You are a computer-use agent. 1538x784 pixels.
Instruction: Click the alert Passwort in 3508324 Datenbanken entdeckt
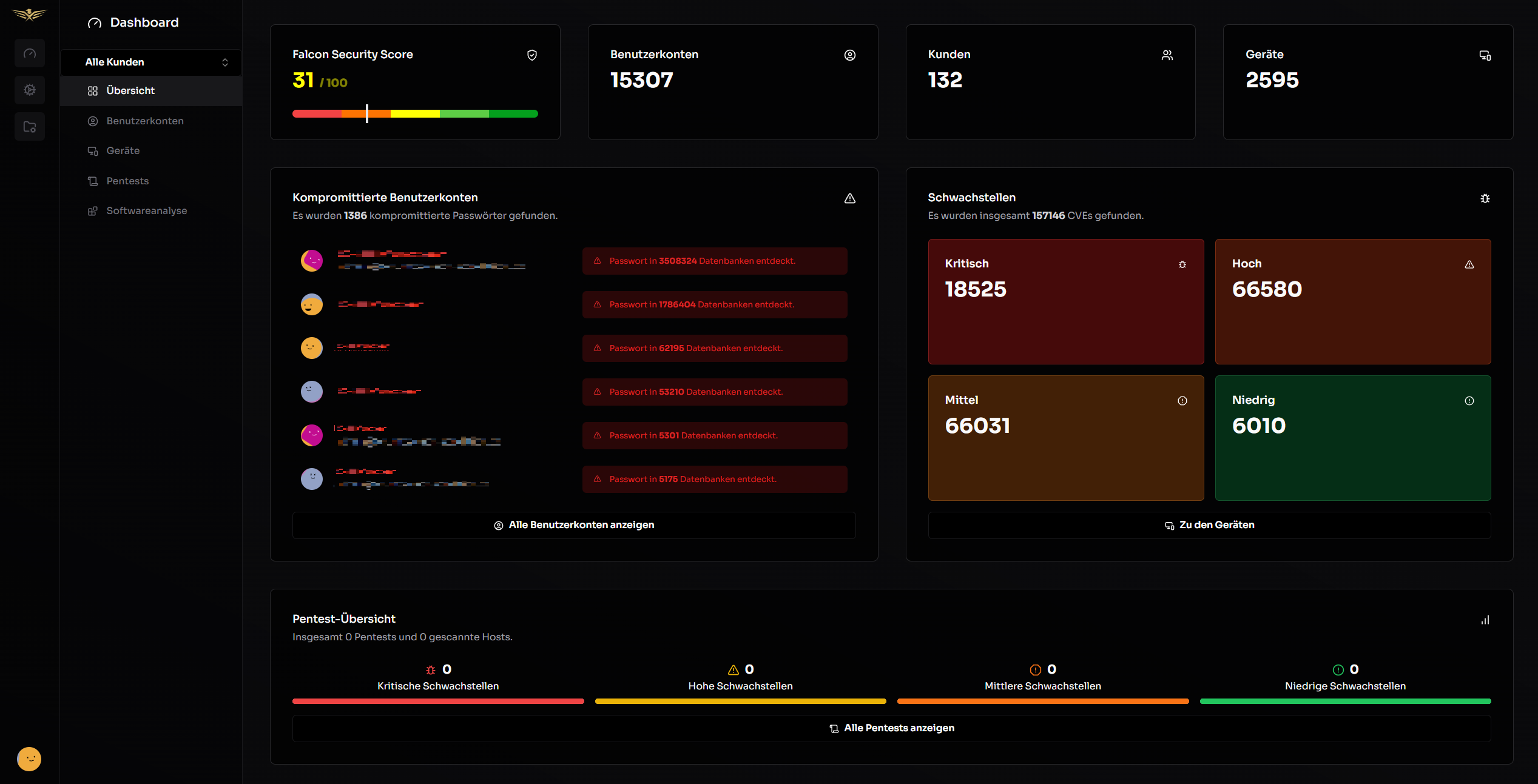(715, 261)
